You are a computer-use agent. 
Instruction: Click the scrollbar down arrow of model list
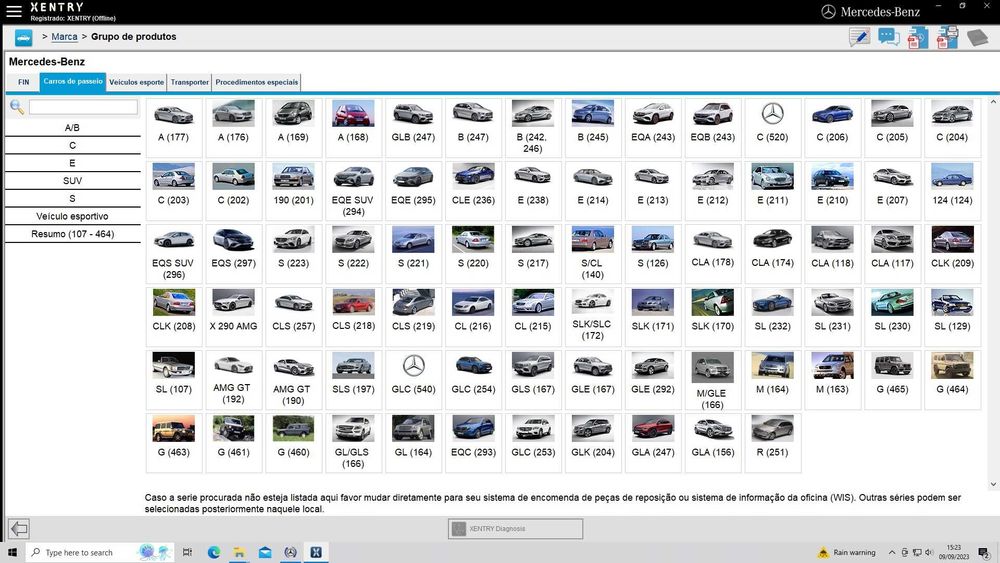(993, 484)
